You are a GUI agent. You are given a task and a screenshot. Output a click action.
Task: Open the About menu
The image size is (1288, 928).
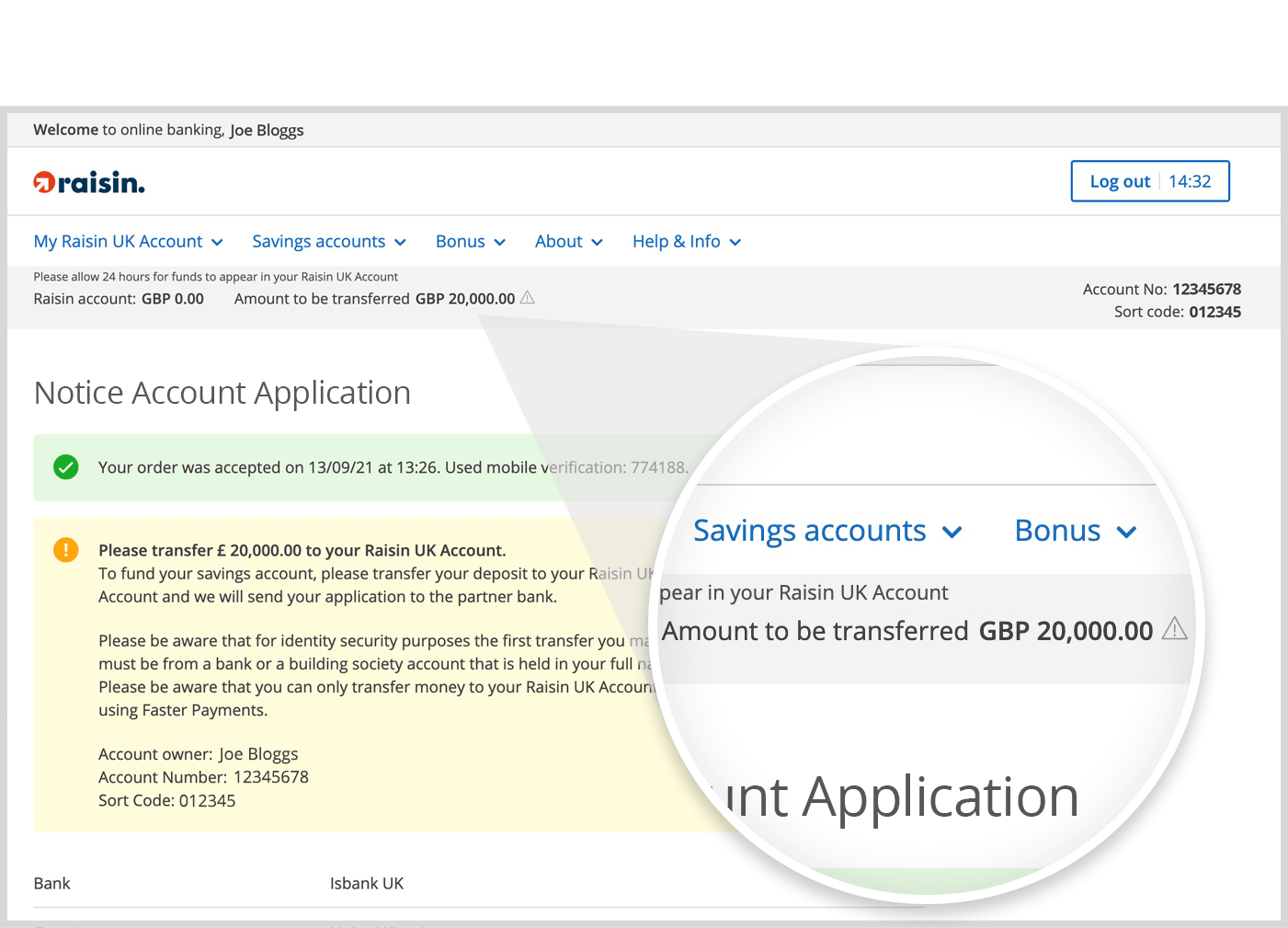click(569, 242)
